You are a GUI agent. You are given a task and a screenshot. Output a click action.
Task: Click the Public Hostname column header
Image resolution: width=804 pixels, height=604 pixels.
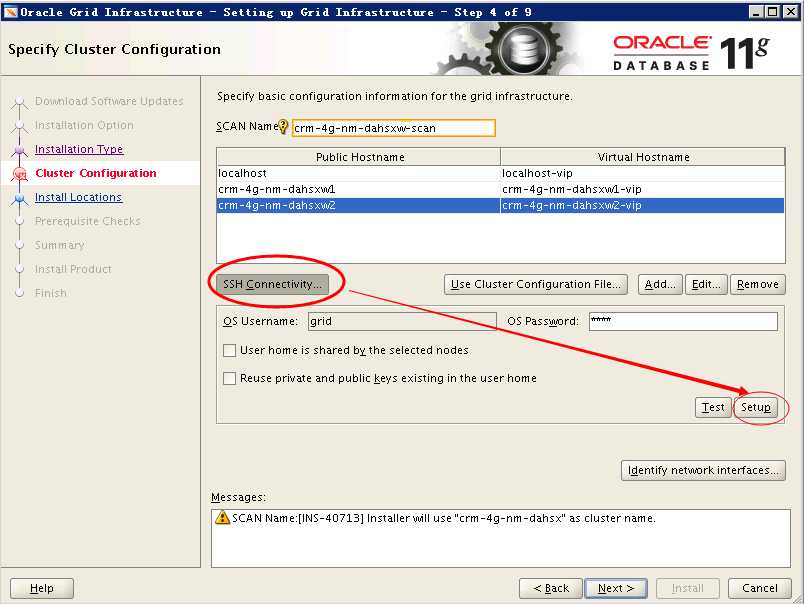(359, 157)
